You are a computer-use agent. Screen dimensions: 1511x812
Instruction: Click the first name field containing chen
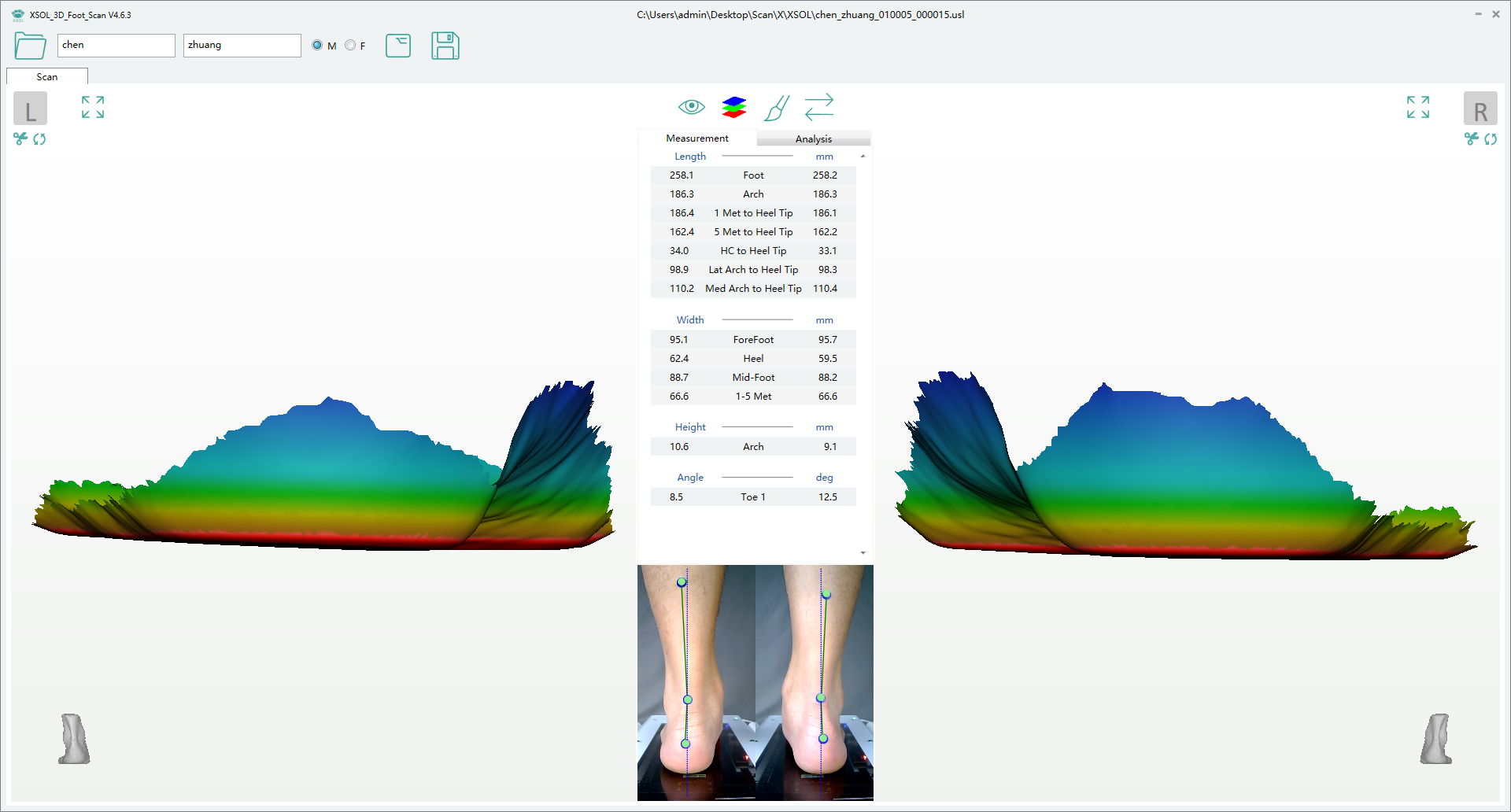click(x=116, y=46)
